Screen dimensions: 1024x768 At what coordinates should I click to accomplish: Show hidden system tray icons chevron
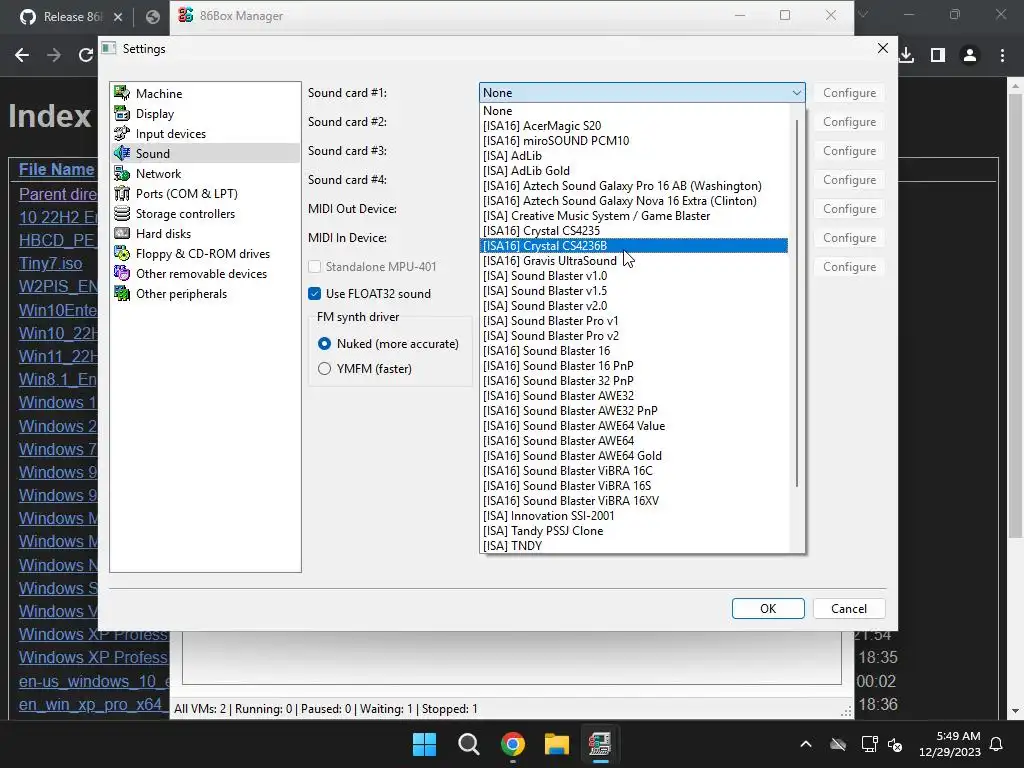click(806, 744)
